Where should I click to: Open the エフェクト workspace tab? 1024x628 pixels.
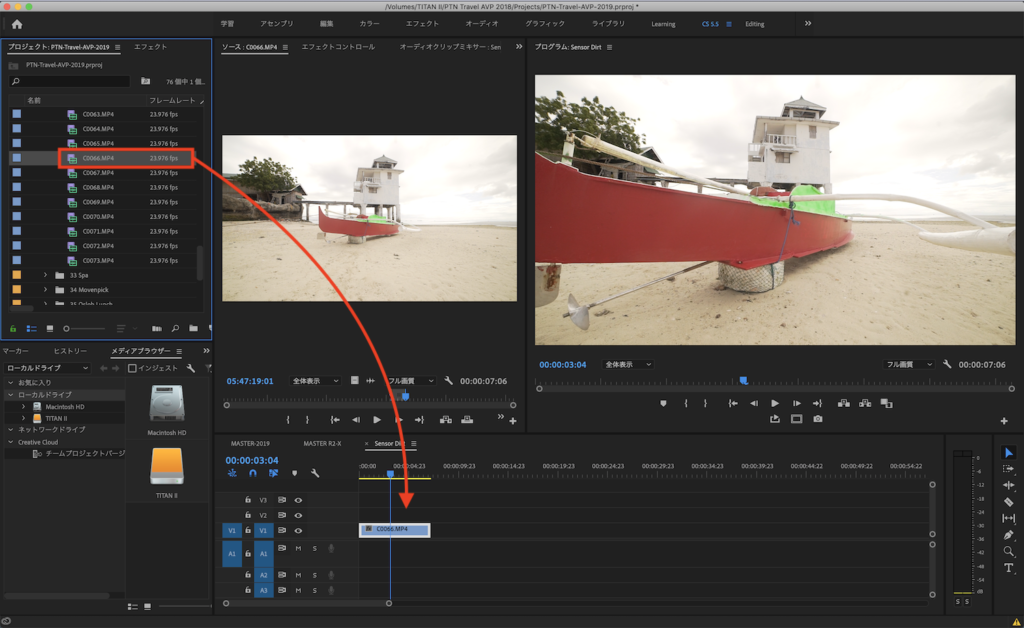pyautogui.click(x=423, y=24)
